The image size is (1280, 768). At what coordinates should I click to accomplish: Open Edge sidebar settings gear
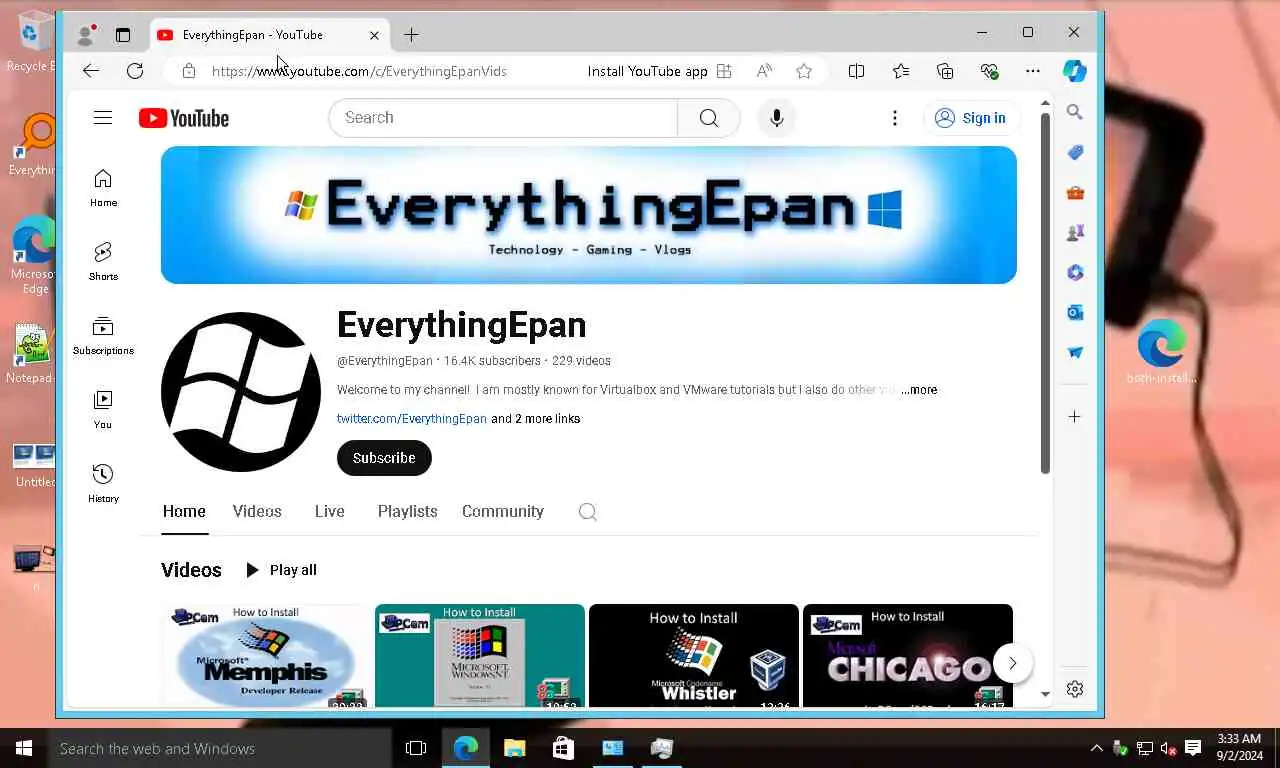1075,689
